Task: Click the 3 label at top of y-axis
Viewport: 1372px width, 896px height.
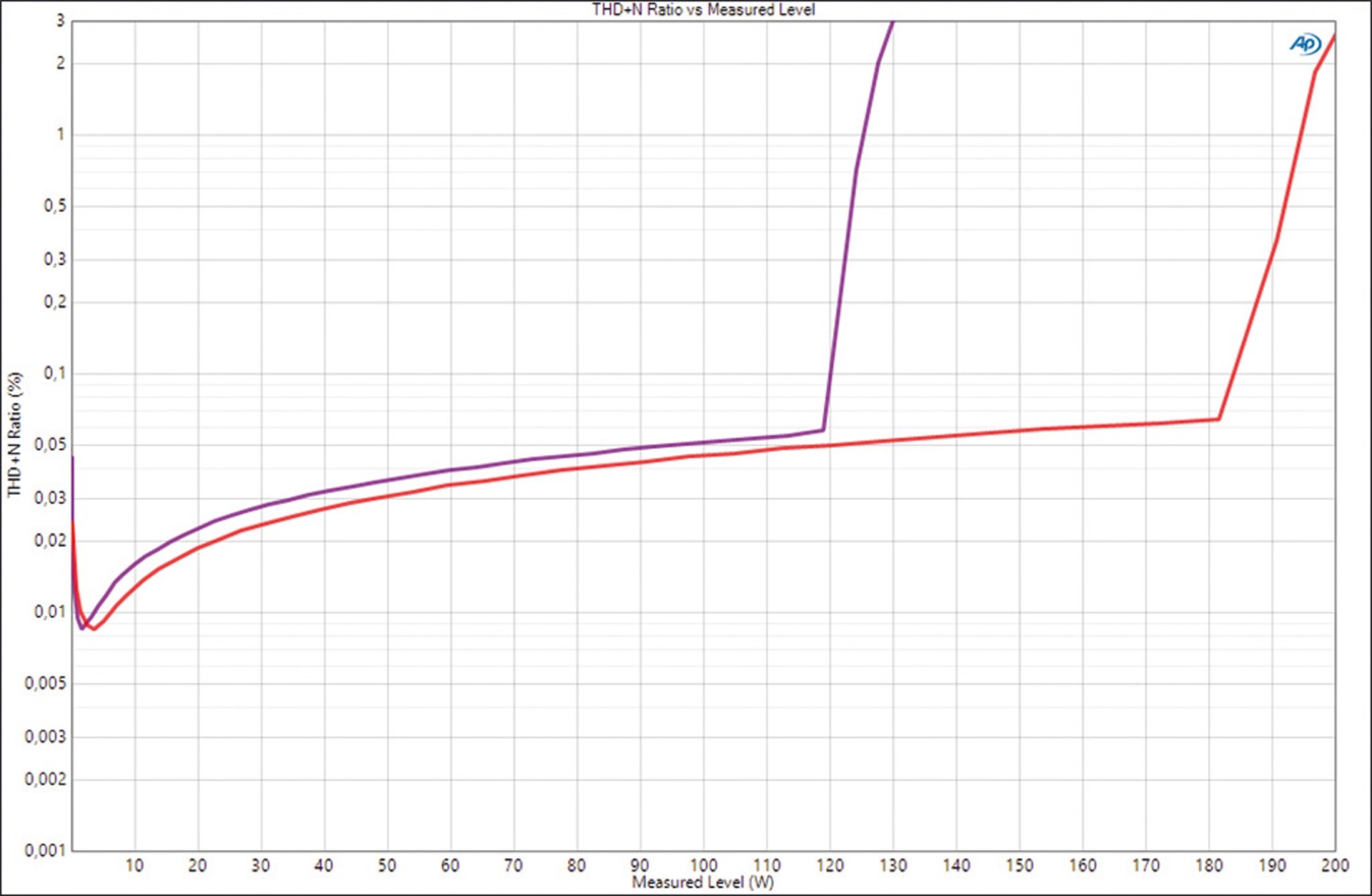Action: tap(61, 20)
